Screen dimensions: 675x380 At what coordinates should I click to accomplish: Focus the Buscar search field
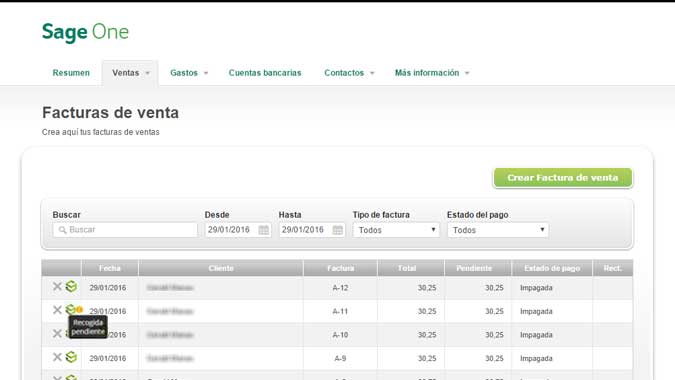pos(125,230)
